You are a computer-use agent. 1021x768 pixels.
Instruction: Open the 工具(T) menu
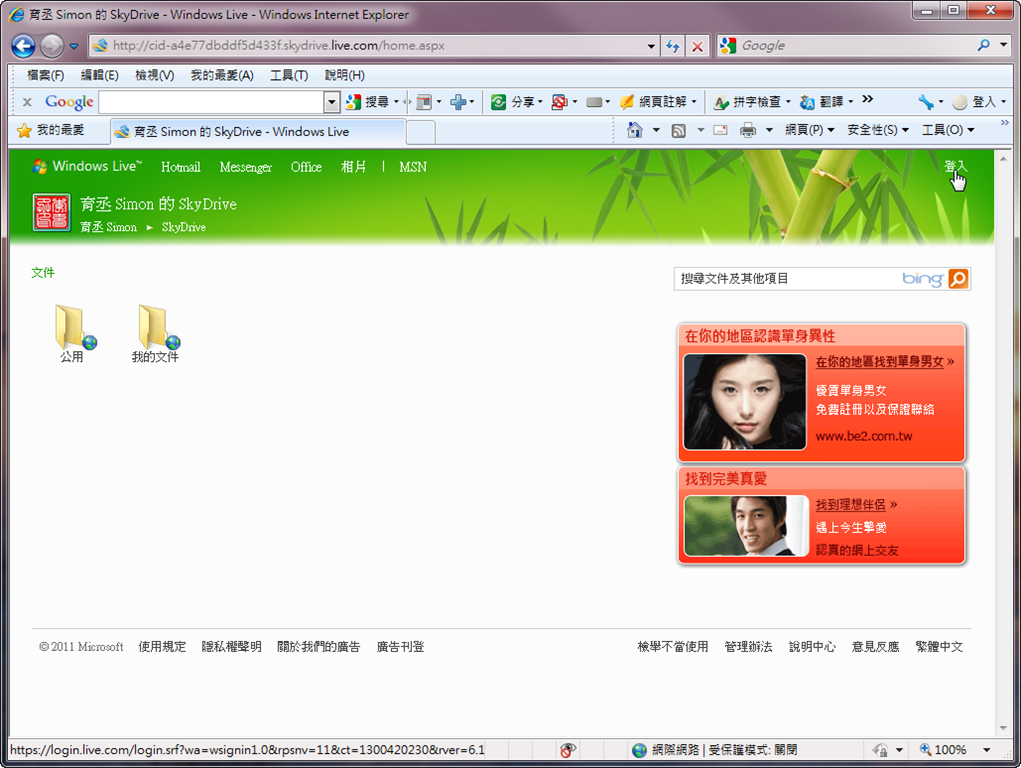(x=289, y=75)
